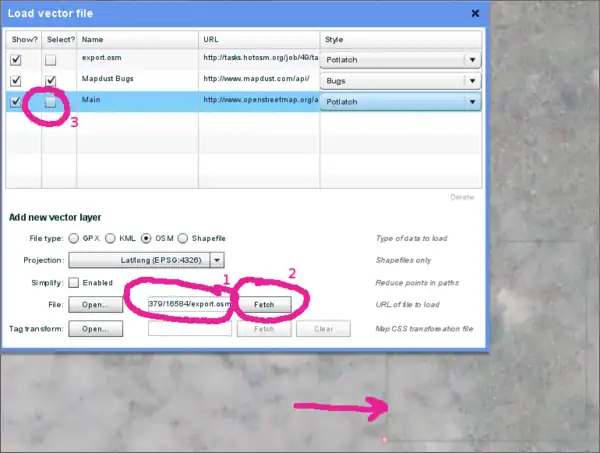Image resolution: width=600 pixels, height=453 pixels.
Task: Toggle Show checkbox for export.osm layer
Action: tap(15, 59)
